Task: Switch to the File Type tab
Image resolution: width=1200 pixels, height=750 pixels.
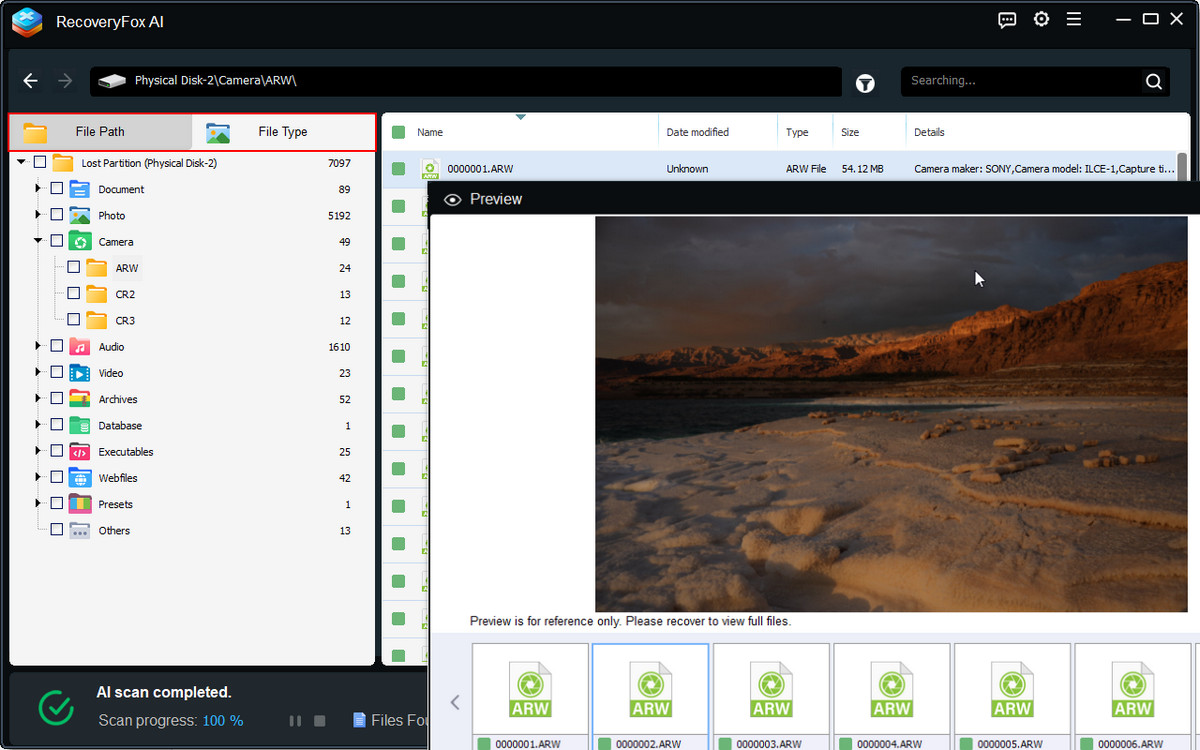Action: [x=283, y=132]
